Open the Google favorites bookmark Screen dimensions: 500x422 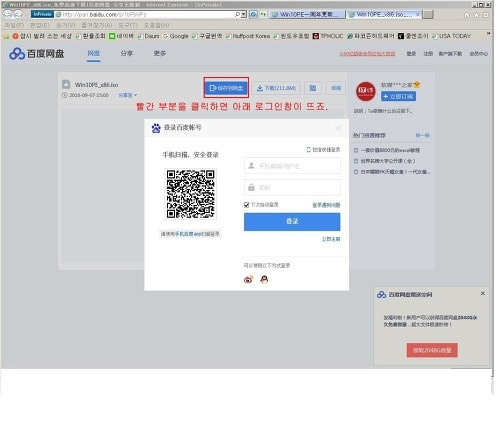point(176,36)
